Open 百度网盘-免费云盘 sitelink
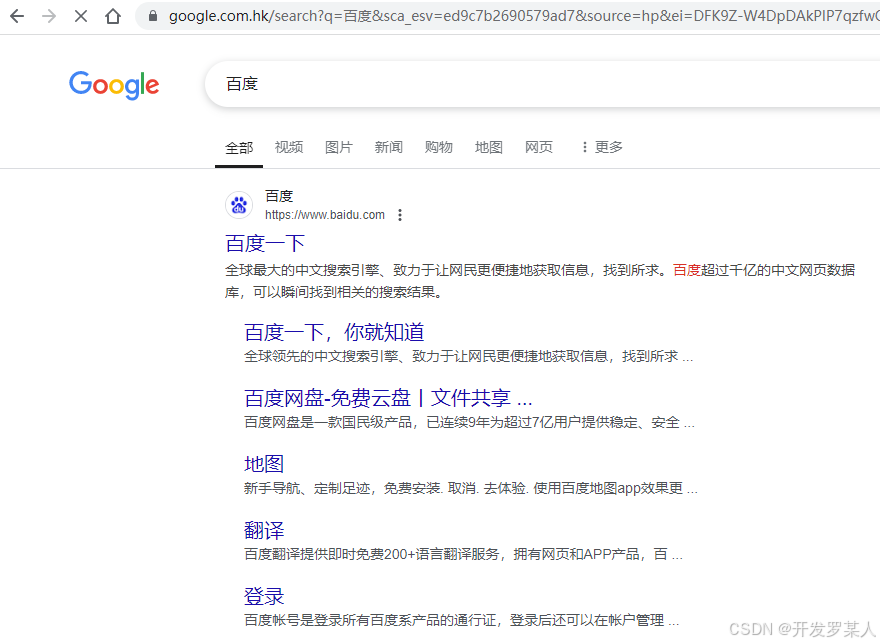 pos(388,398)
